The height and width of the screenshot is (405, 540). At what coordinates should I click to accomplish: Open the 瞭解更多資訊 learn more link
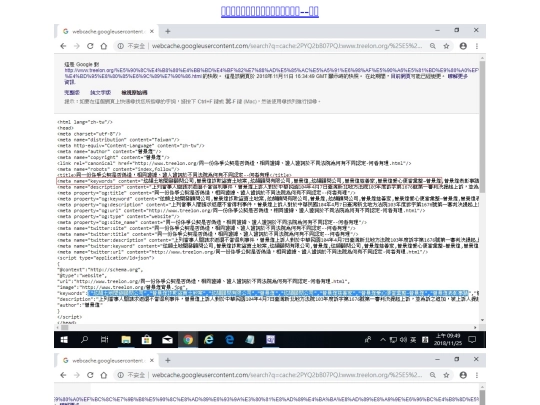tap(458, 76)
